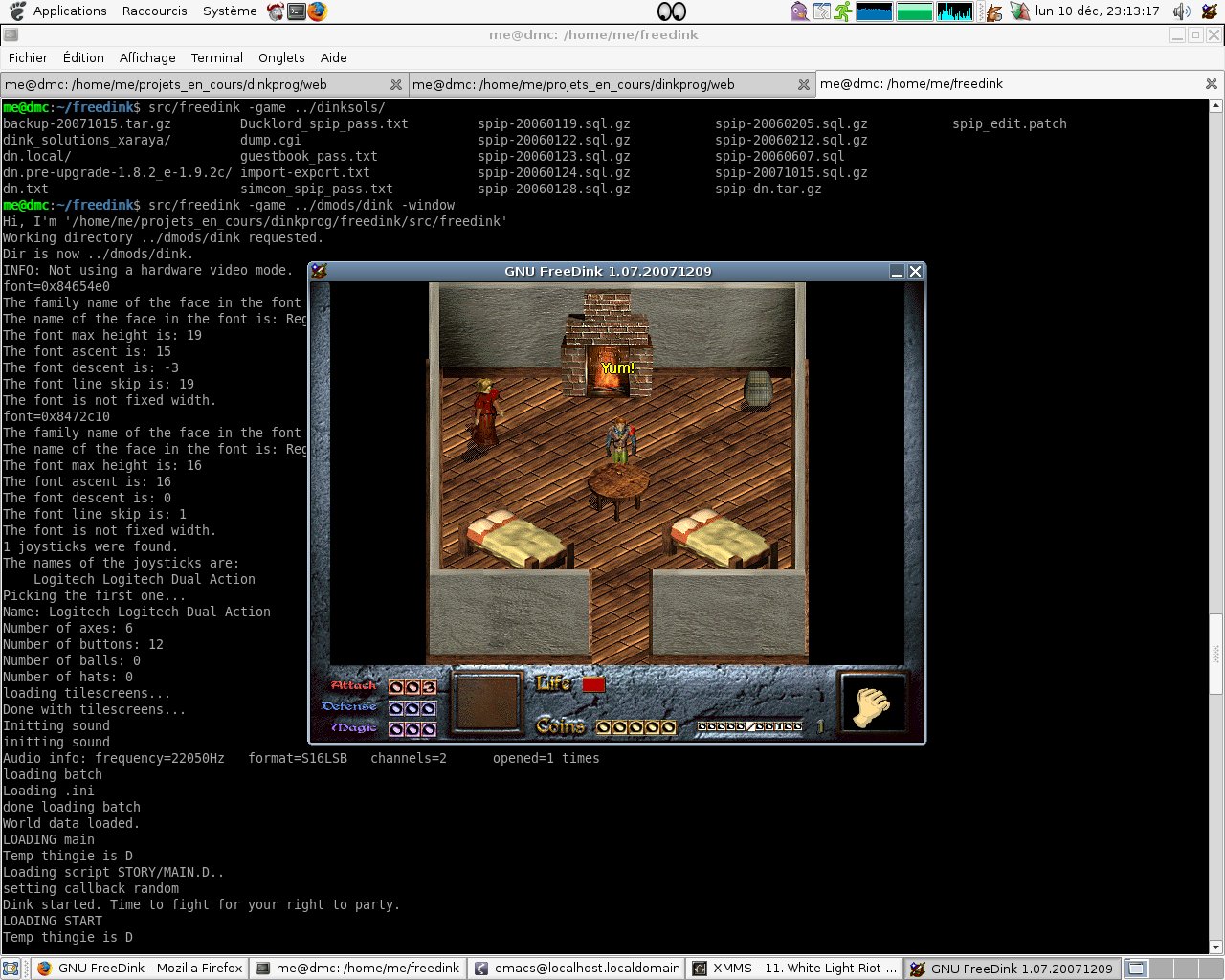Click the googly eyes applet
Viewport: 1225px width, 980px height.
point(672,11)
